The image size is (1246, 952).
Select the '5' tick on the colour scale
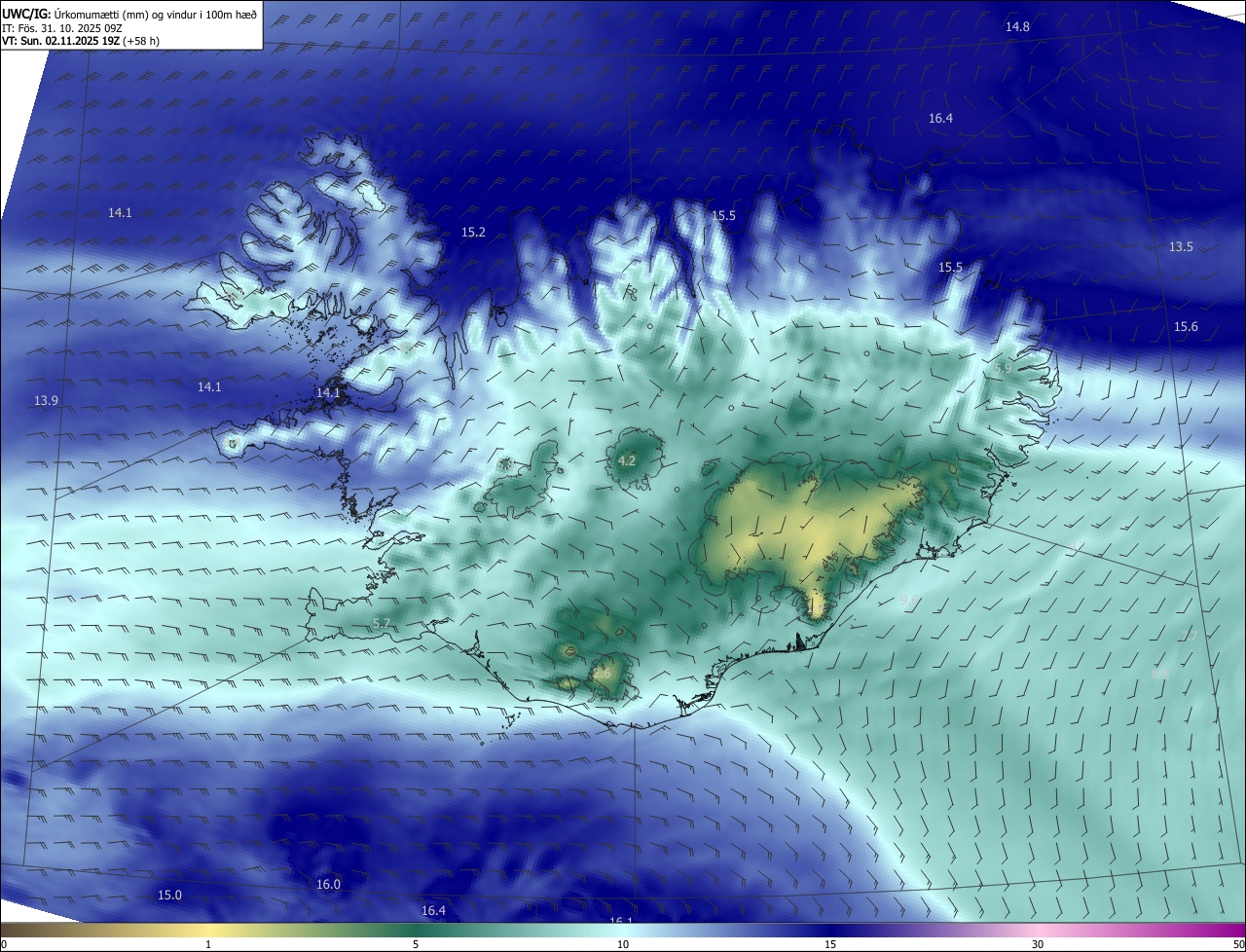coord(416,944)
